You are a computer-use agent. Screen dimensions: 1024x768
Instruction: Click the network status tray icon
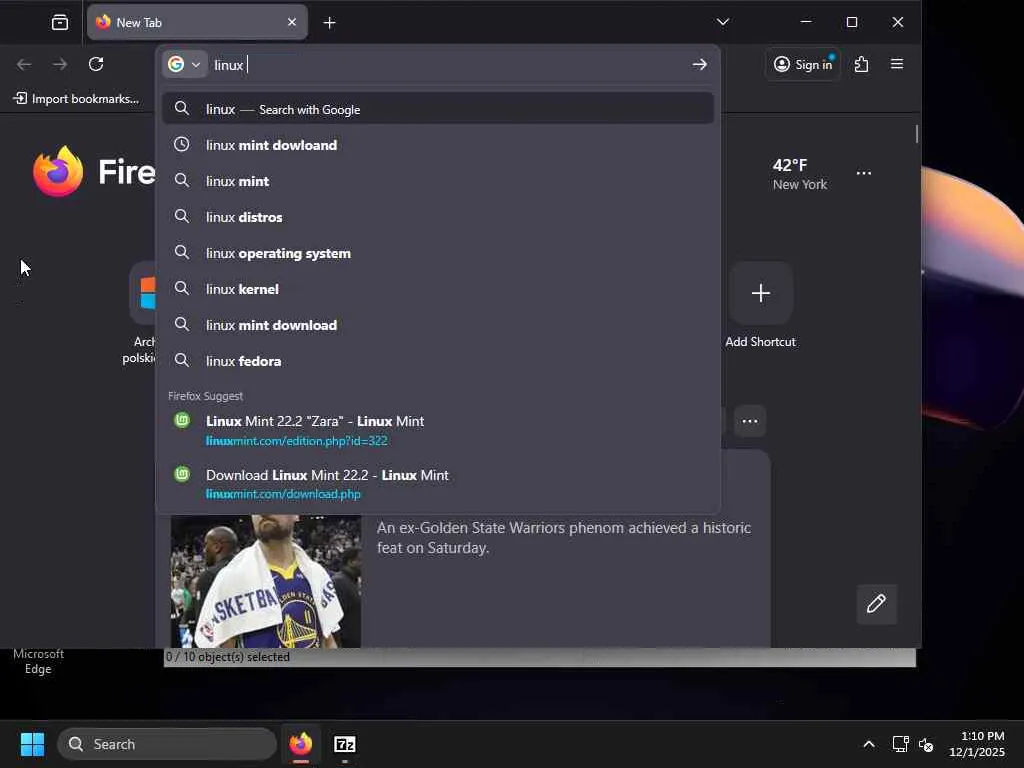click(x=901, y=744)
